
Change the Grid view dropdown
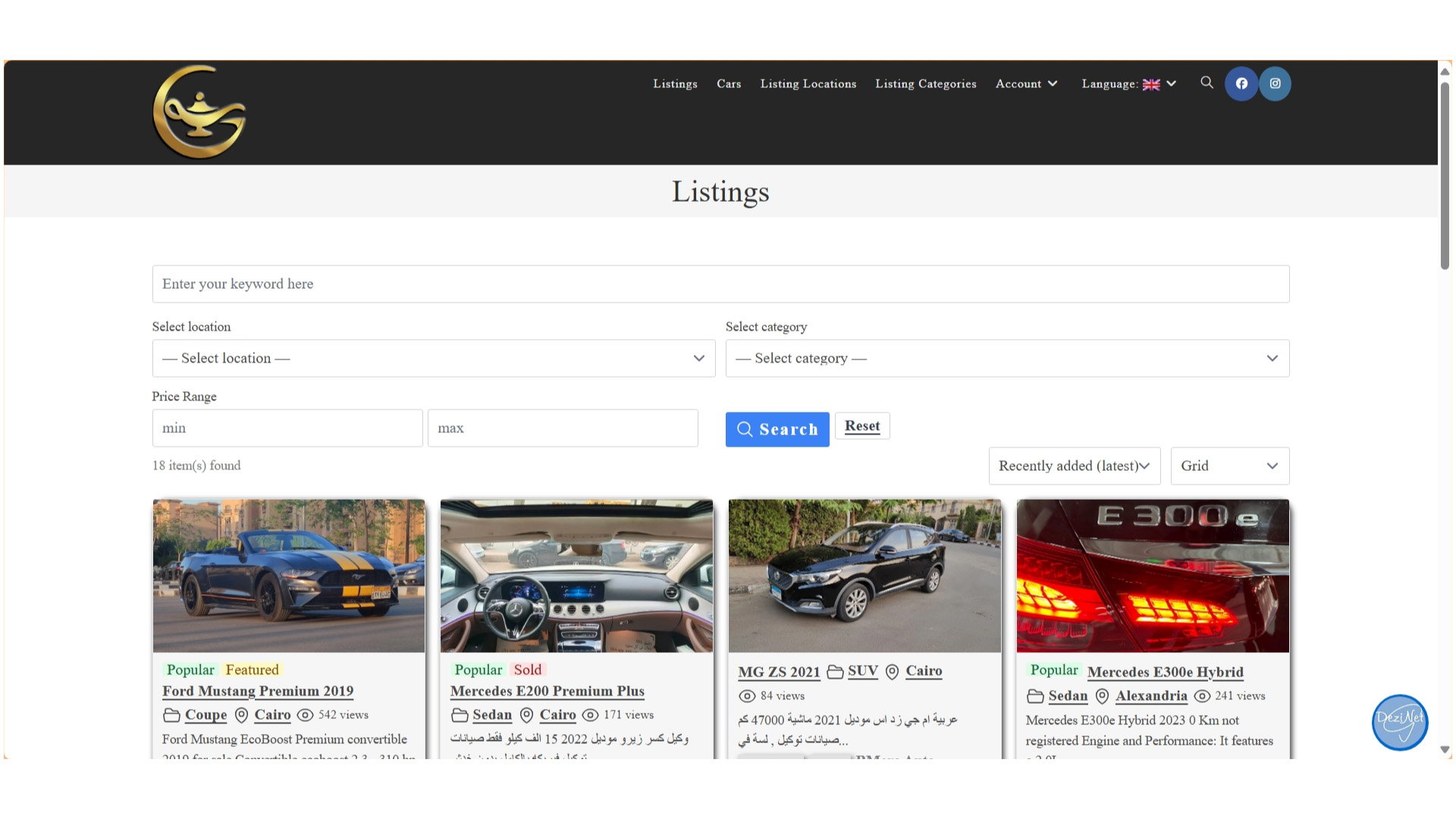pos(1229,466)
